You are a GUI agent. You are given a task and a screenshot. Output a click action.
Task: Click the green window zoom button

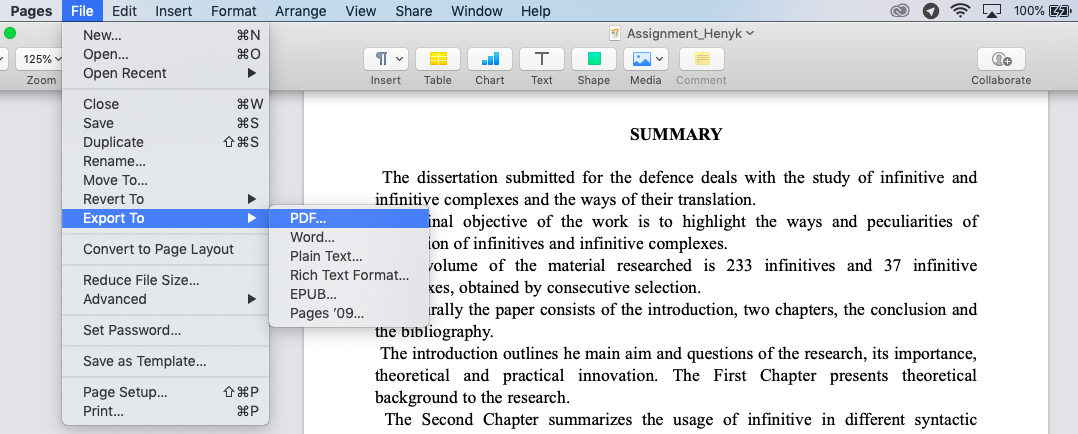(x=10, y=33)
